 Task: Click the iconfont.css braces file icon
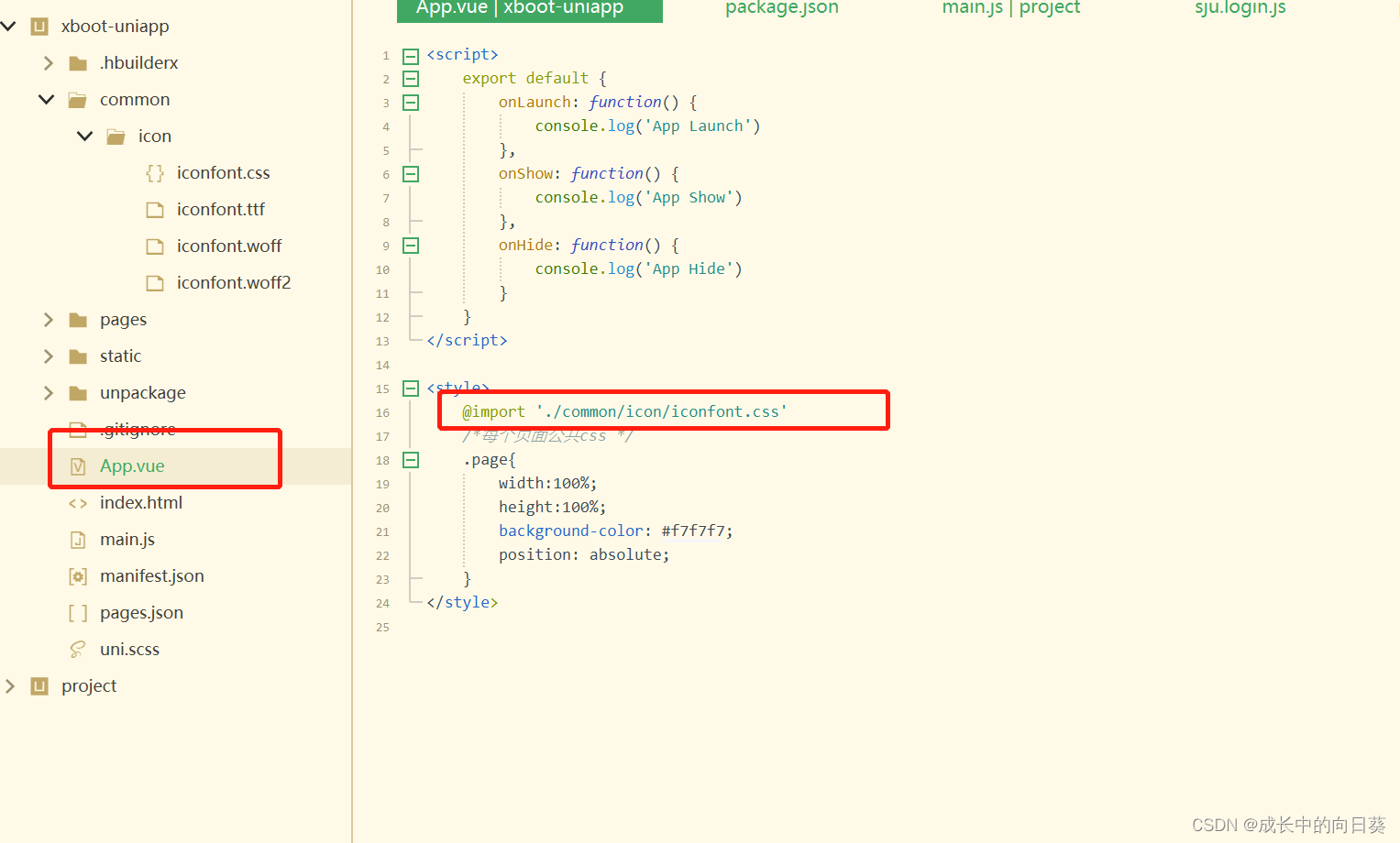[x=155, y=173]
